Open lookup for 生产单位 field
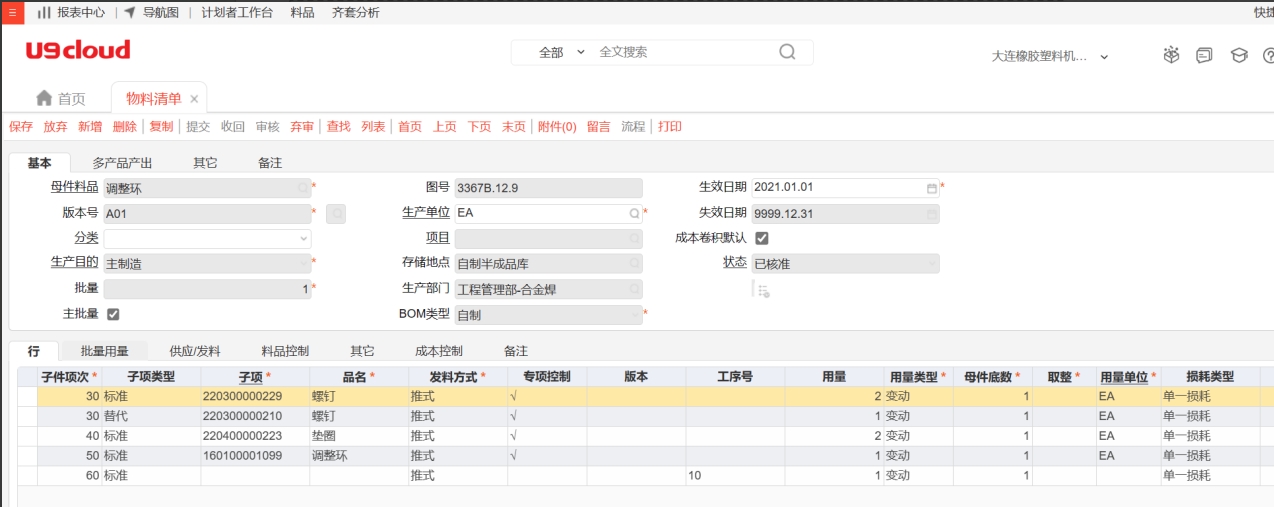Screen dimensions: 1274x507 [x=634, y=213]
